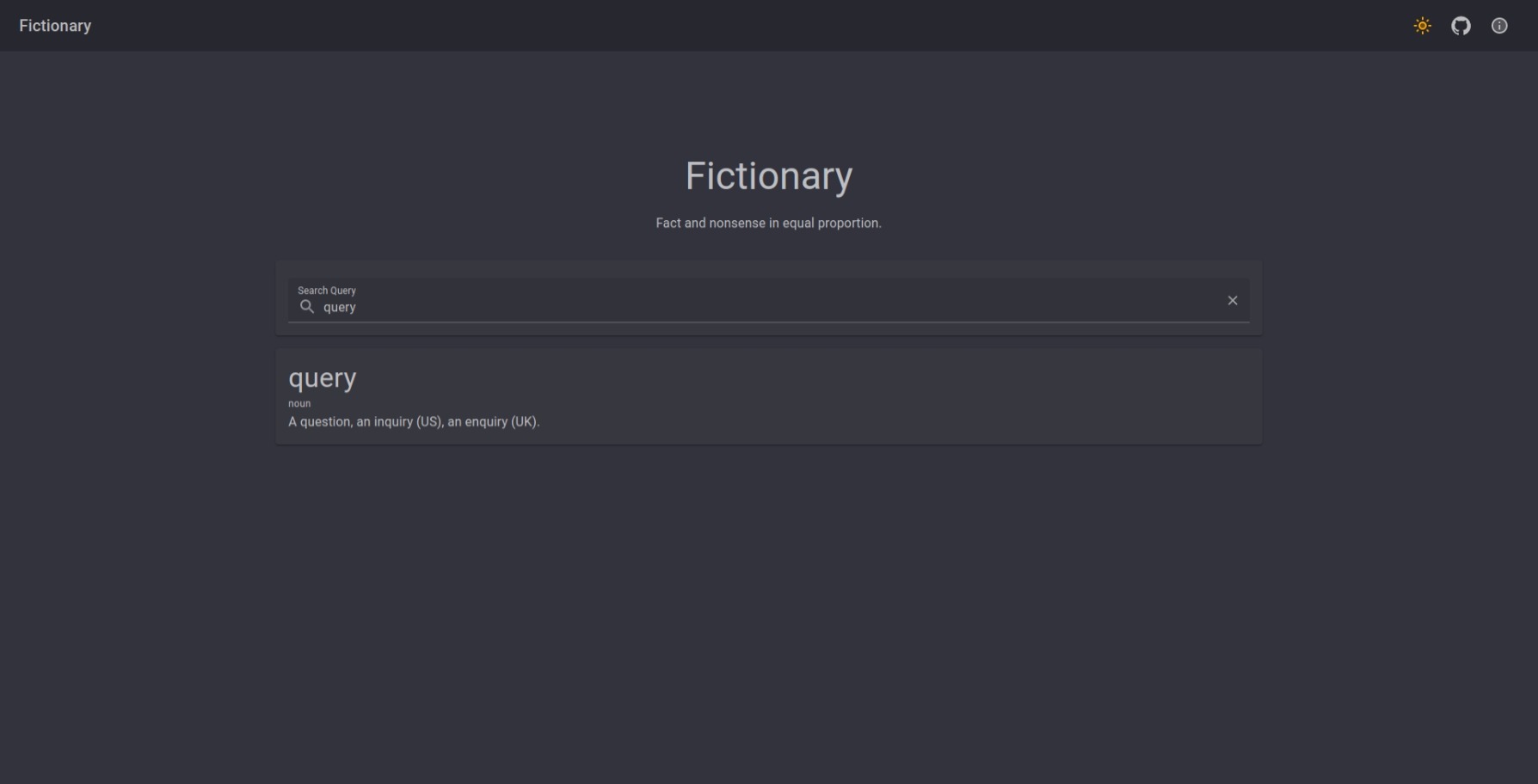Toggle light mode with the sun icon

point(1423,26)
